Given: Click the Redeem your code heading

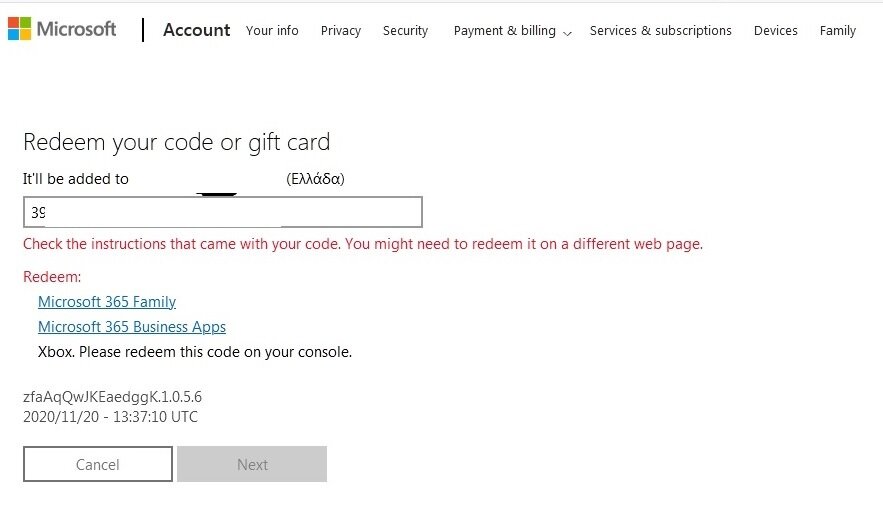Looking at the screenshot, I should tap(176, 142).
